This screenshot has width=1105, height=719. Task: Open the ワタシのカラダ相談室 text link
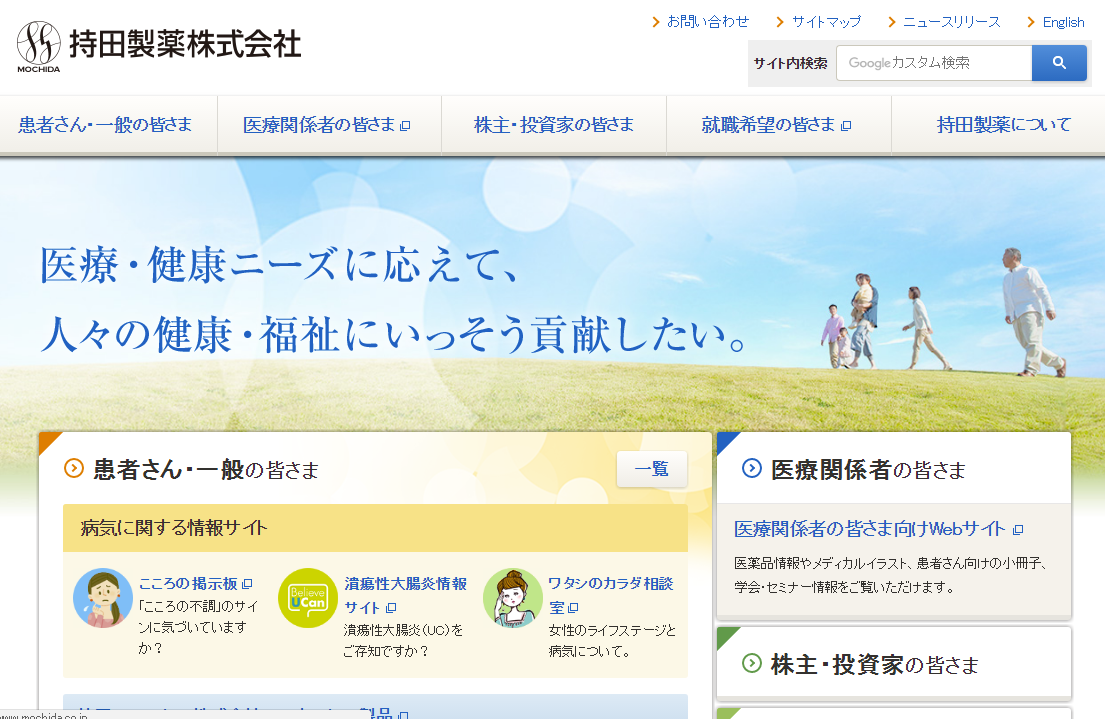tap(610, 595)
